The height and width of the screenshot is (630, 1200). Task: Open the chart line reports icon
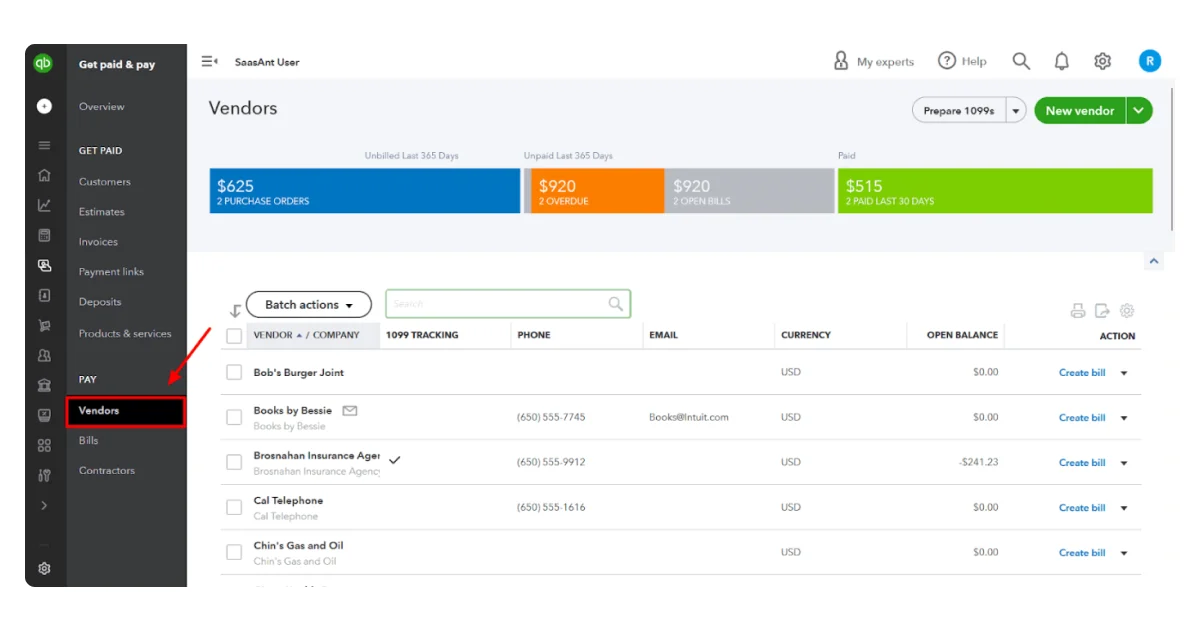click(x=44, y=205)
